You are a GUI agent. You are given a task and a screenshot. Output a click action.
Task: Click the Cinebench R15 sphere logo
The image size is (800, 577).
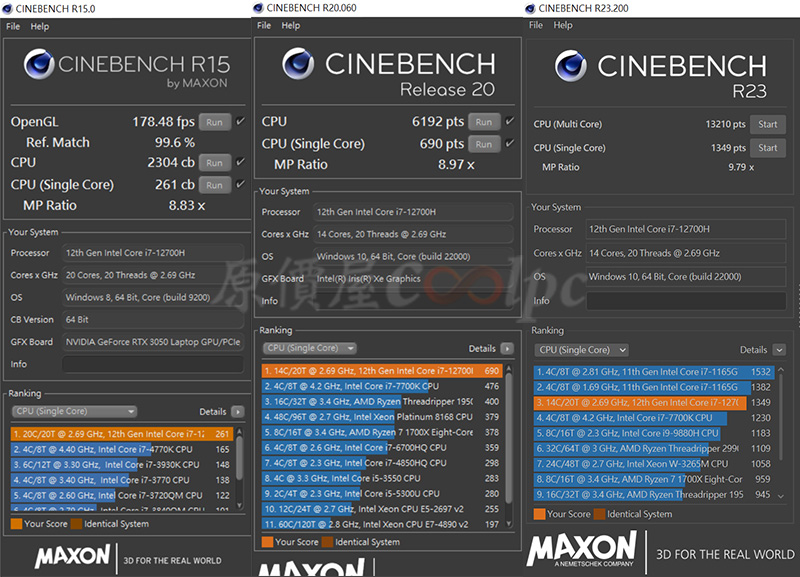(x=39, y=64)
